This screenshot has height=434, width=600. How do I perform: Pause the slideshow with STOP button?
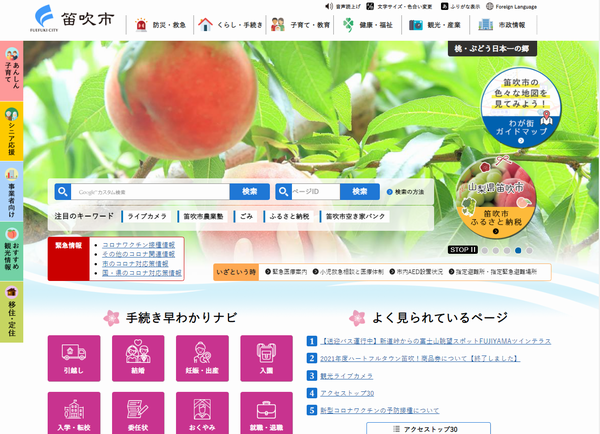click(x=463, y=250)
